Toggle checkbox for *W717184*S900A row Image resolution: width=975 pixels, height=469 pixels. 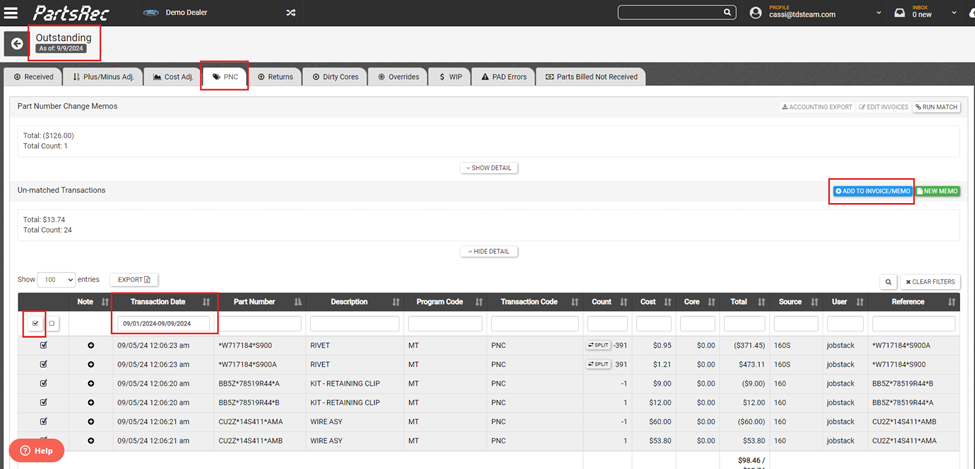point(44,363)
